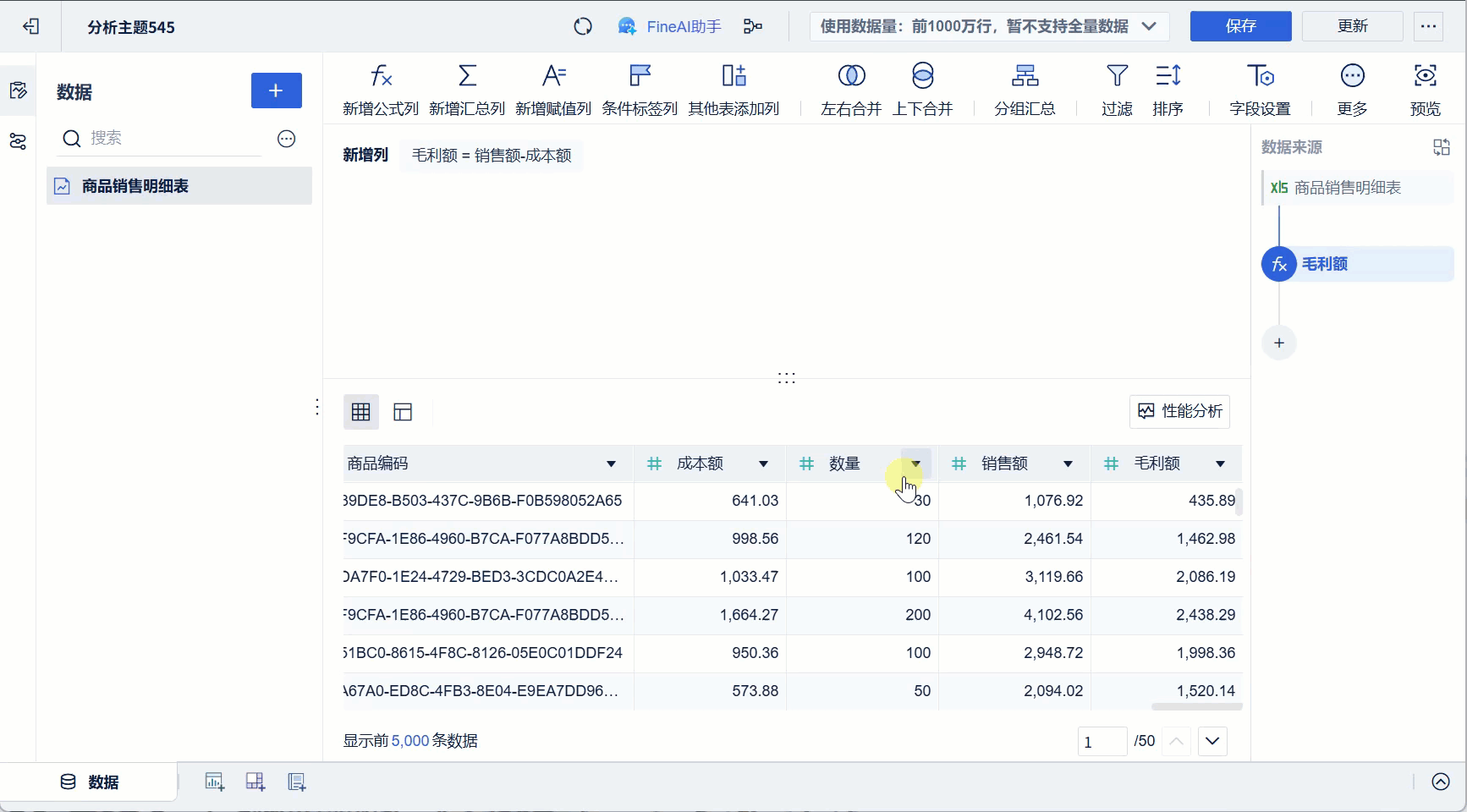Click the 过滤 filter tool
The width and height of the screenshot is (1467, 812).
[x=1118, y=90]
